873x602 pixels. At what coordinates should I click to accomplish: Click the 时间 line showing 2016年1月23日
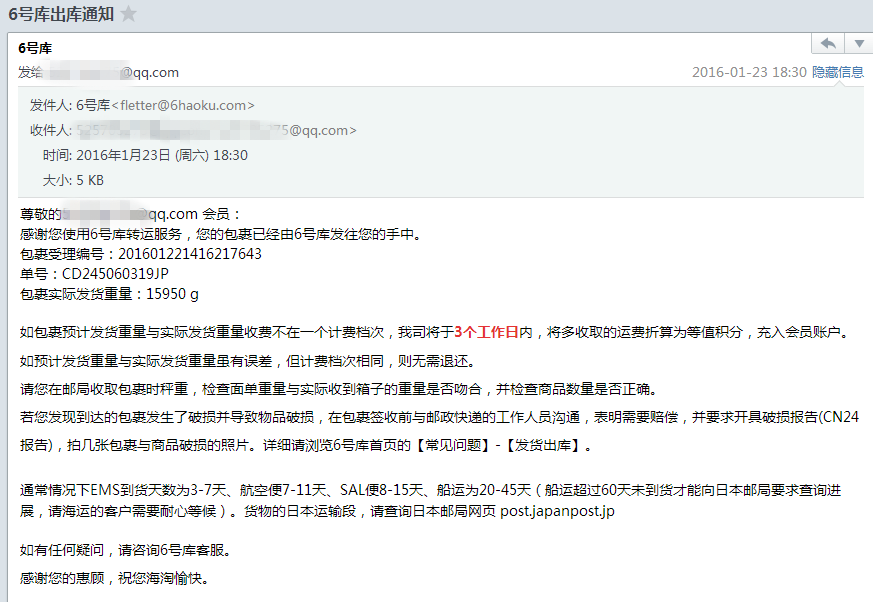click(x=145, y=155)
